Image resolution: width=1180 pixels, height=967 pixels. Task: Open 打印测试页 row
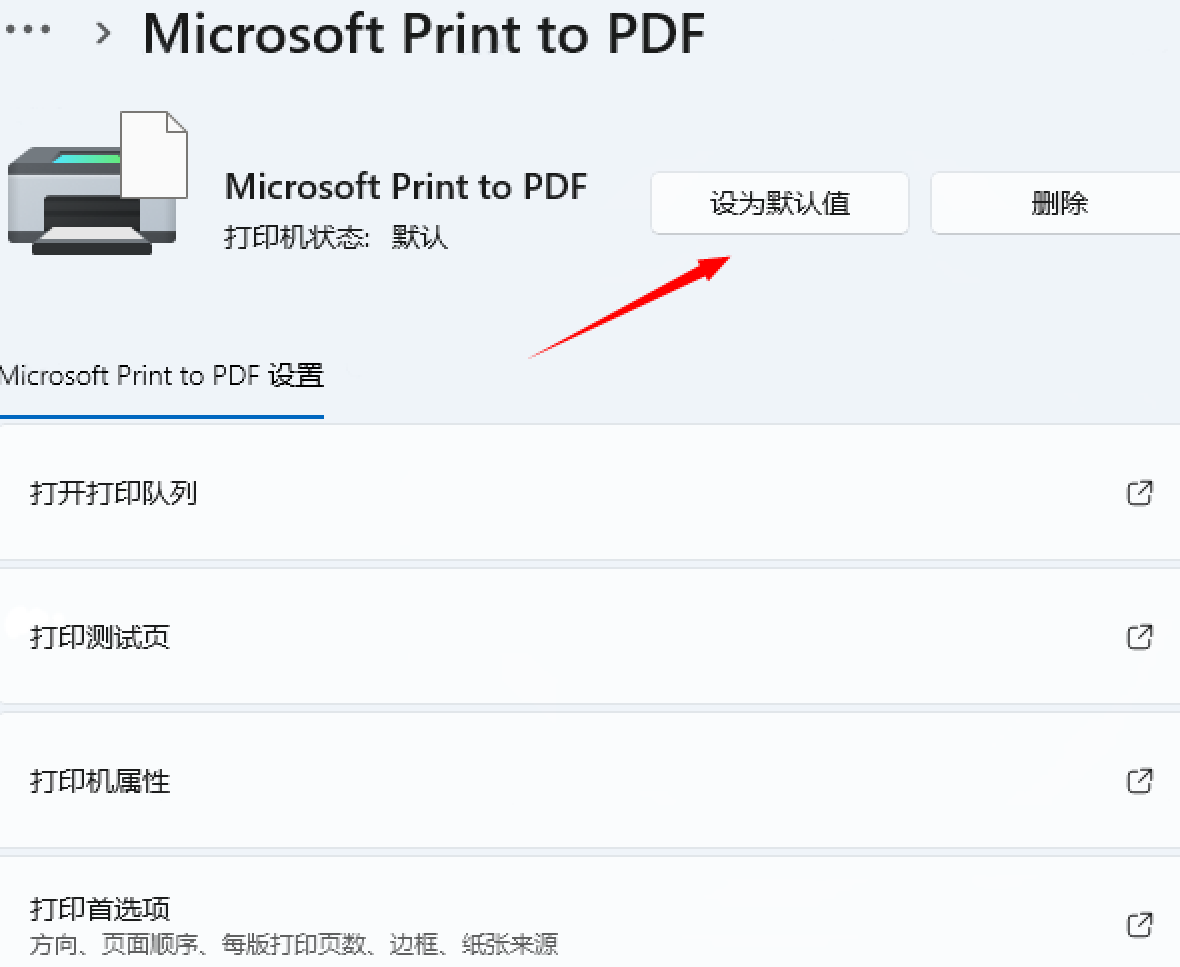(x=590, y=637)
